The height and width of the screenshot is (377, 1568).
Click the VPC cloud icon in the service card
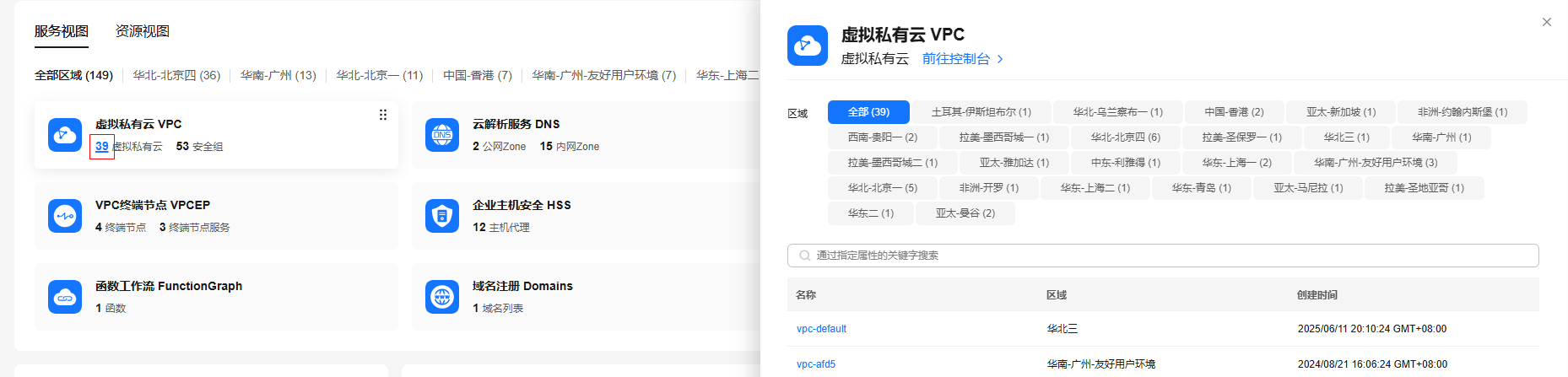[65, 135]
